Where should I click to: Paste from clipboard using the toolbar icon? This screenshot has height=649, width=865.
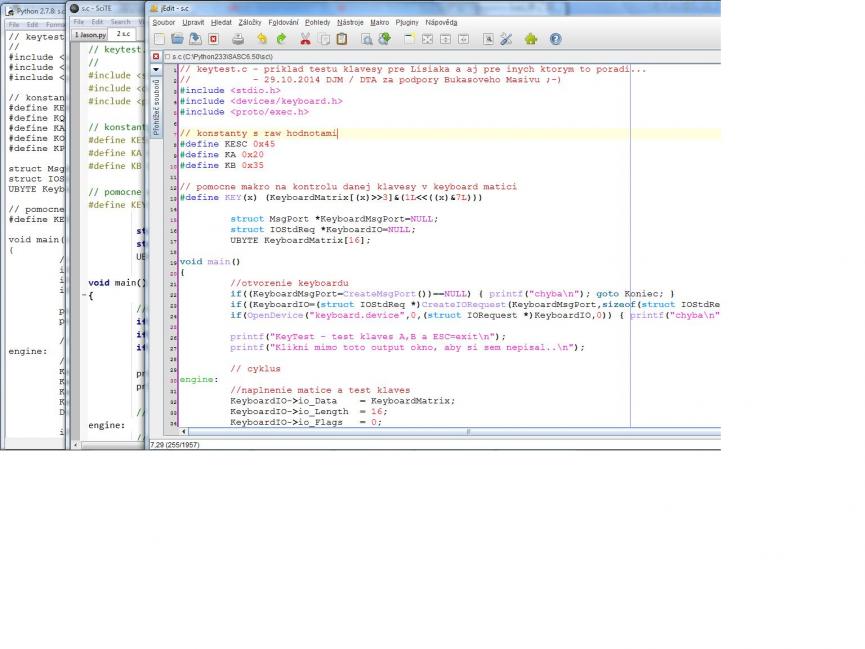point(342,39)
